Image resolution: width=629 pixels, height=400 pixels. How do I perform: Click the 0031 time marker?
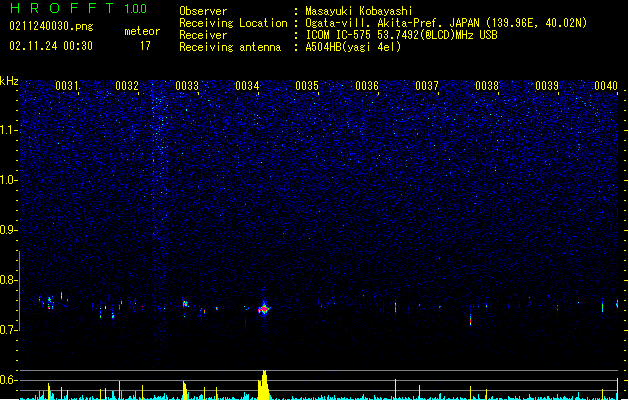[x=67, y=86]
